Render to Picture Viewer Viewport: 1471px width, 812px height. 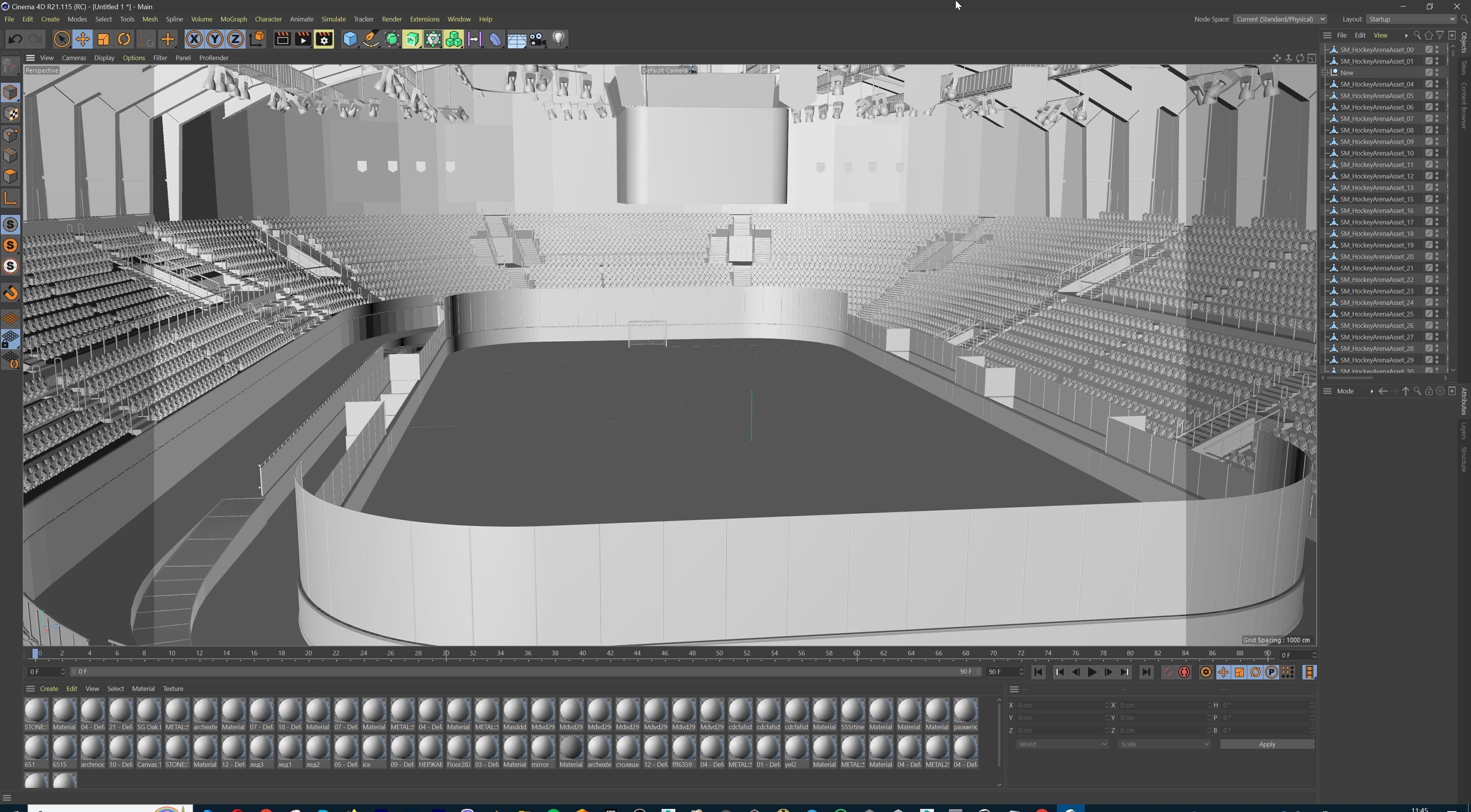point(303,39)
